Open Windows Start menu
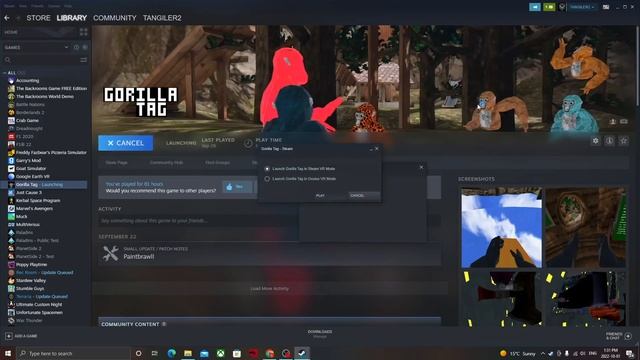This screenshot has width=640, height=360. tap(8, 353)
